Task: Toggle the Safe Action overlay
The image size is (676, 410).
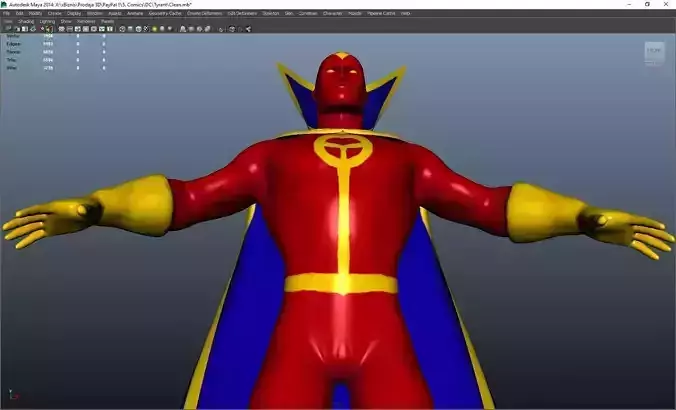Action: (x=102, y=29)
